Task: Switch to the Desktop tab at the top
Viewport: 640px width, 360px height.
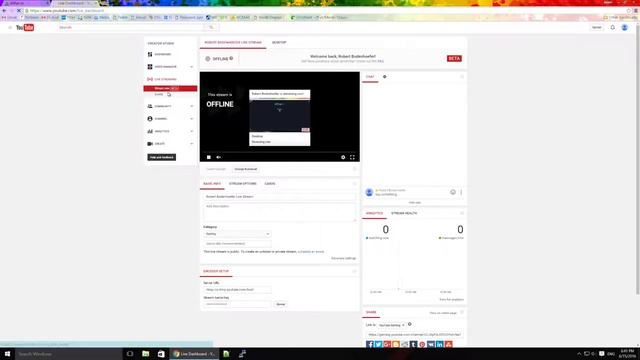Action: [279, 42]
